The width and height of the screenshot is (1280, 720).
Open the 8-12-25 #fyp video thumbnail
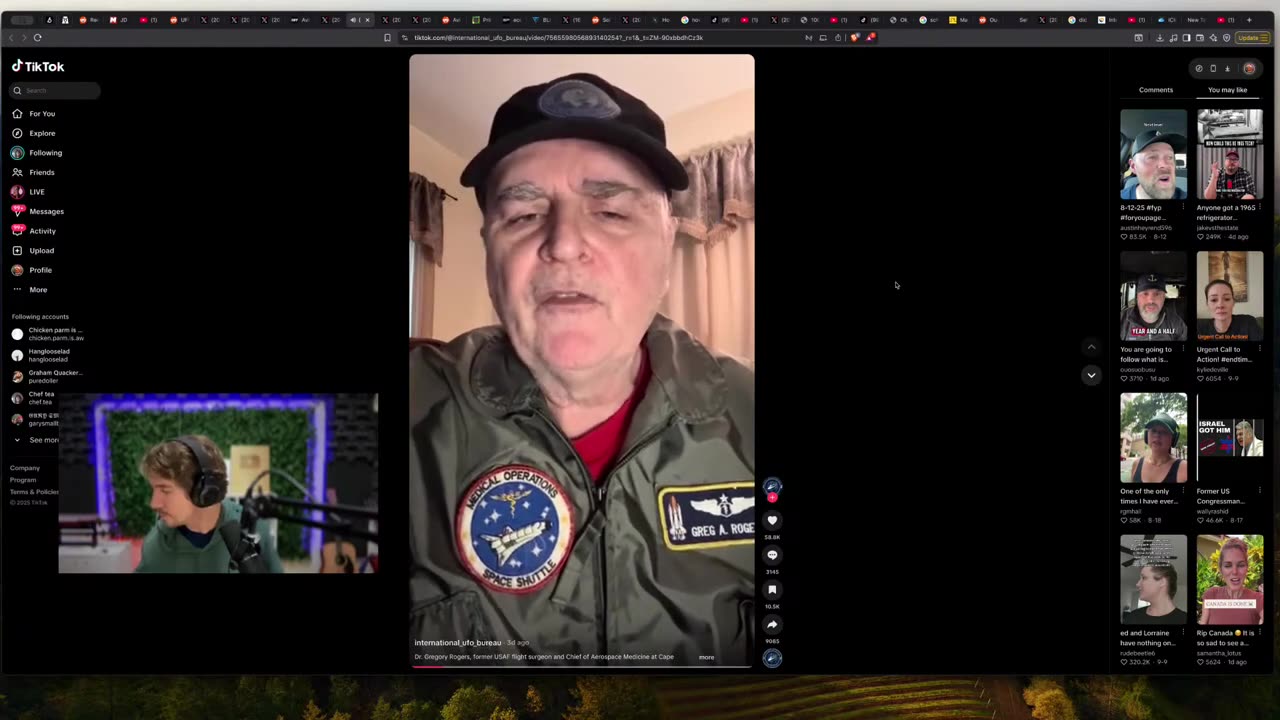[1154, 154]
